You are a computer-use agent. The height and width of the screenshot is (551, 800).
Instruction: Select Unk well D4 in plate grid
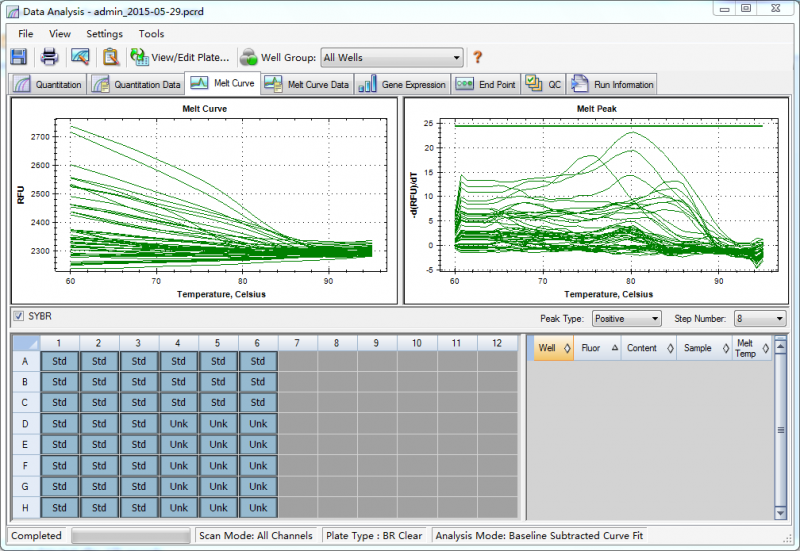(x=179, y=423)
